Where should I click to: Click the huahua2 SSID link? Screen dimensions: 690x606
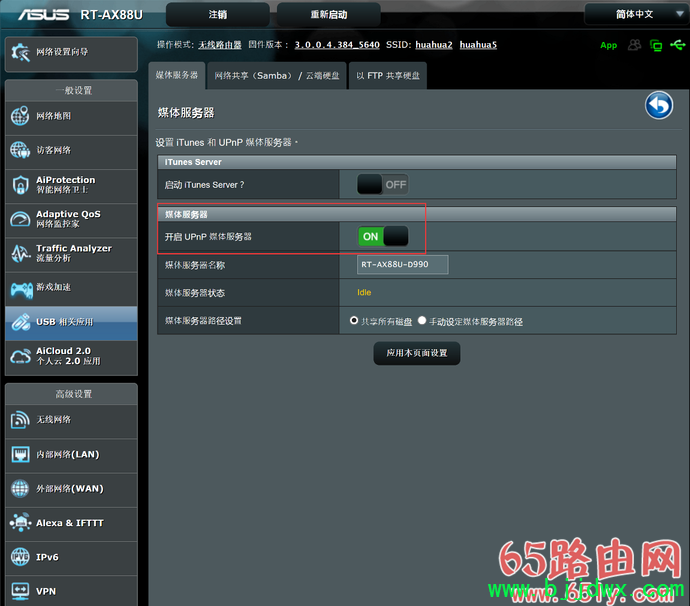pyautogui.click(x=434, y=45)
